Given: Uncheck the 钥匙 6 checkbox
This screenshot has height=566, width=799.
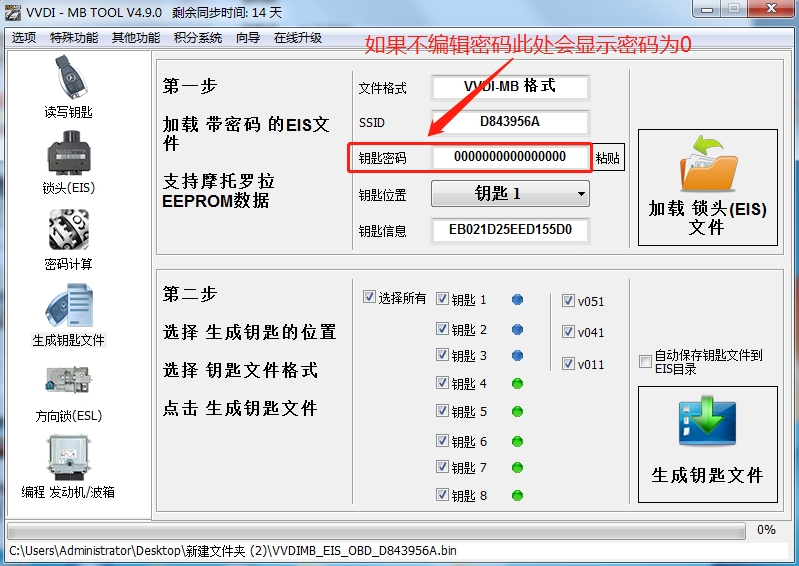Looking at the screenshot, I should pyautogui.click(x=442, y=441).
